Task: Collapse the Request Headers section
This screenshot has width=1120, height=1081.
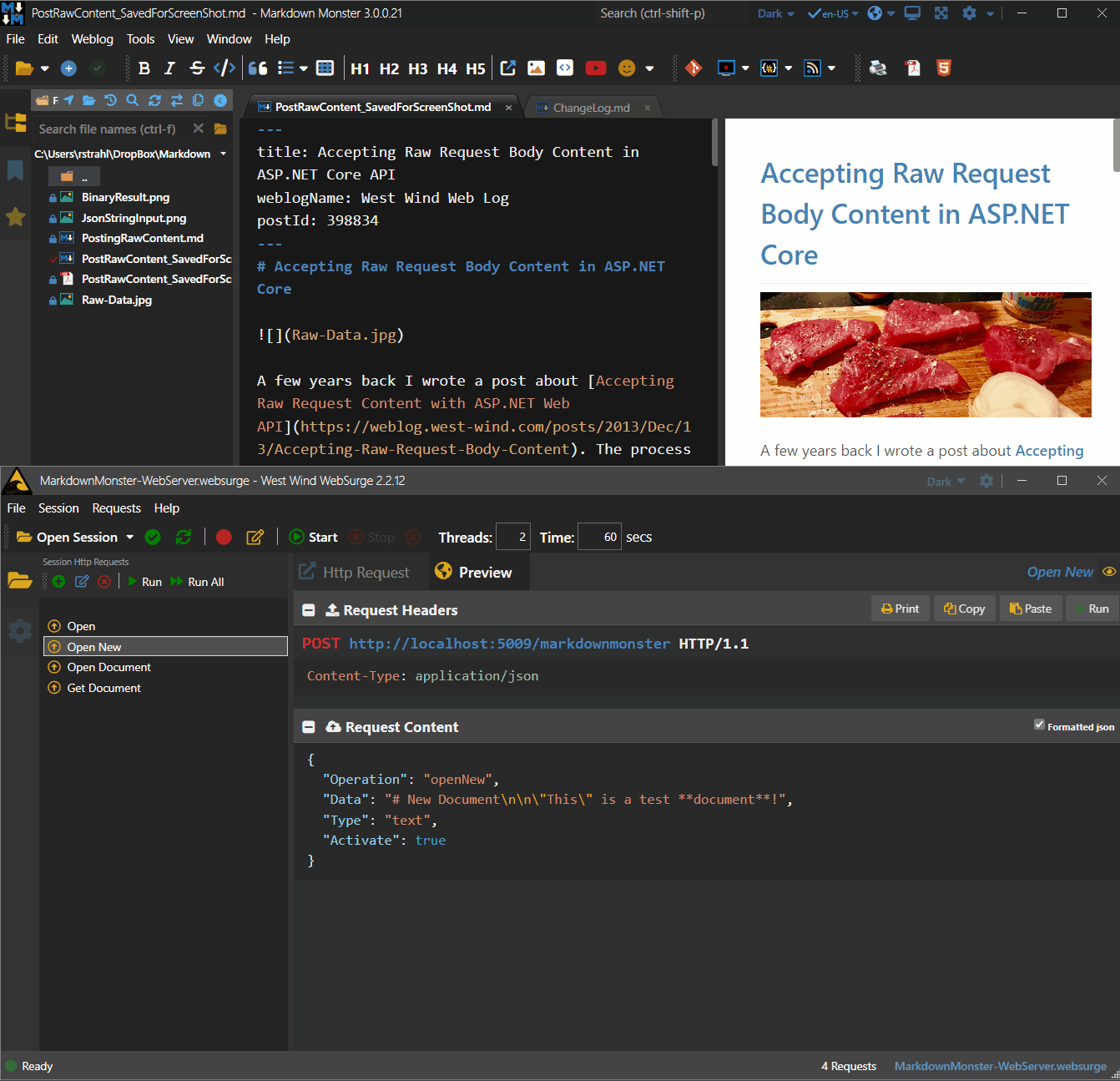Action: 309,610
